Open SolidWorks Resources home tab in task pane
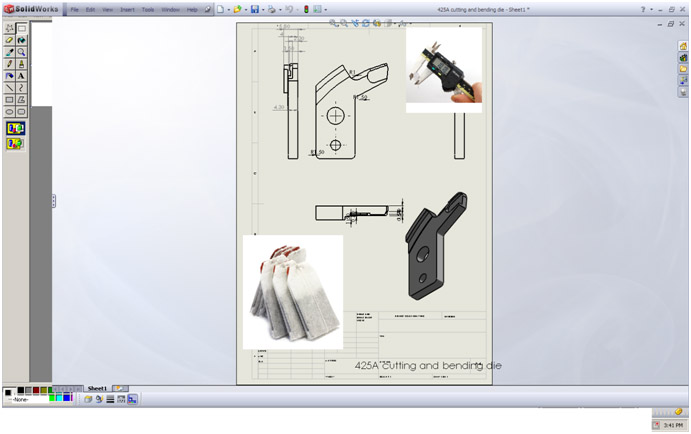Screen dimensions: 691x434 683,46
